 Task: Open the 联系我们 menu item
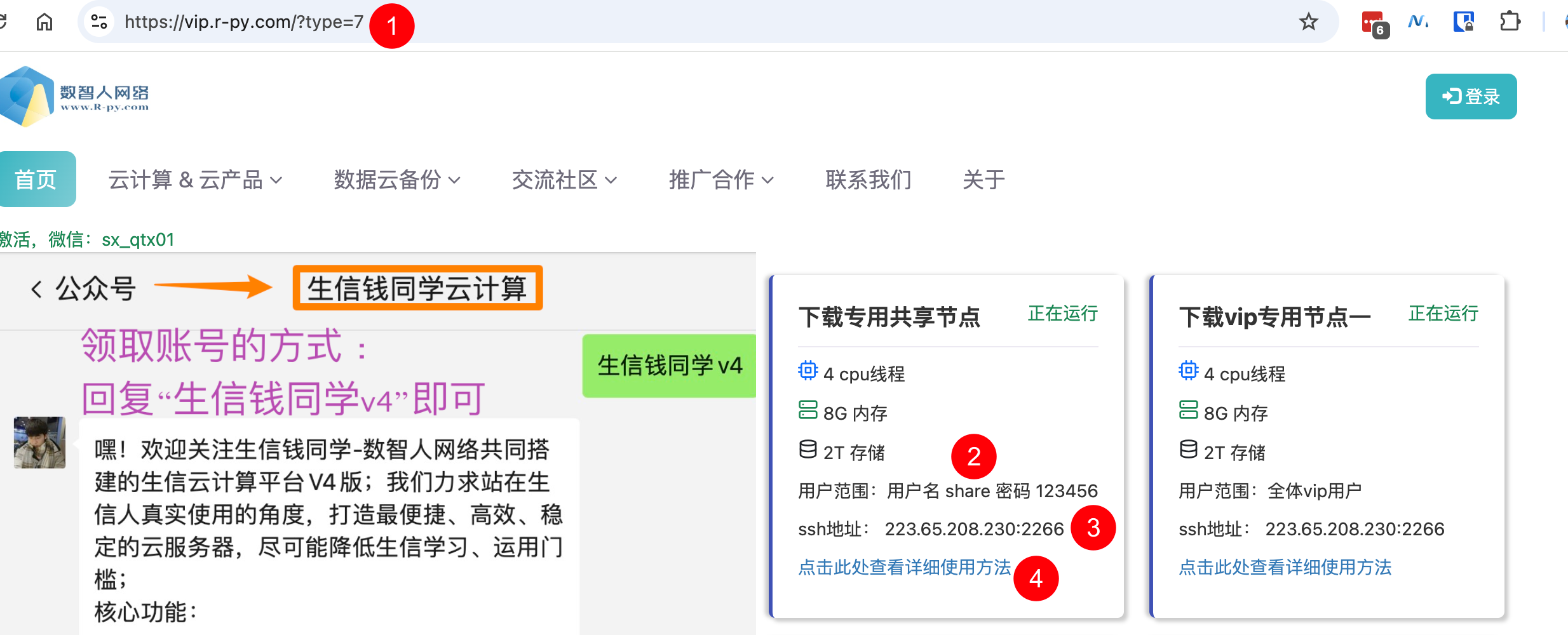[x=868, y=180]
